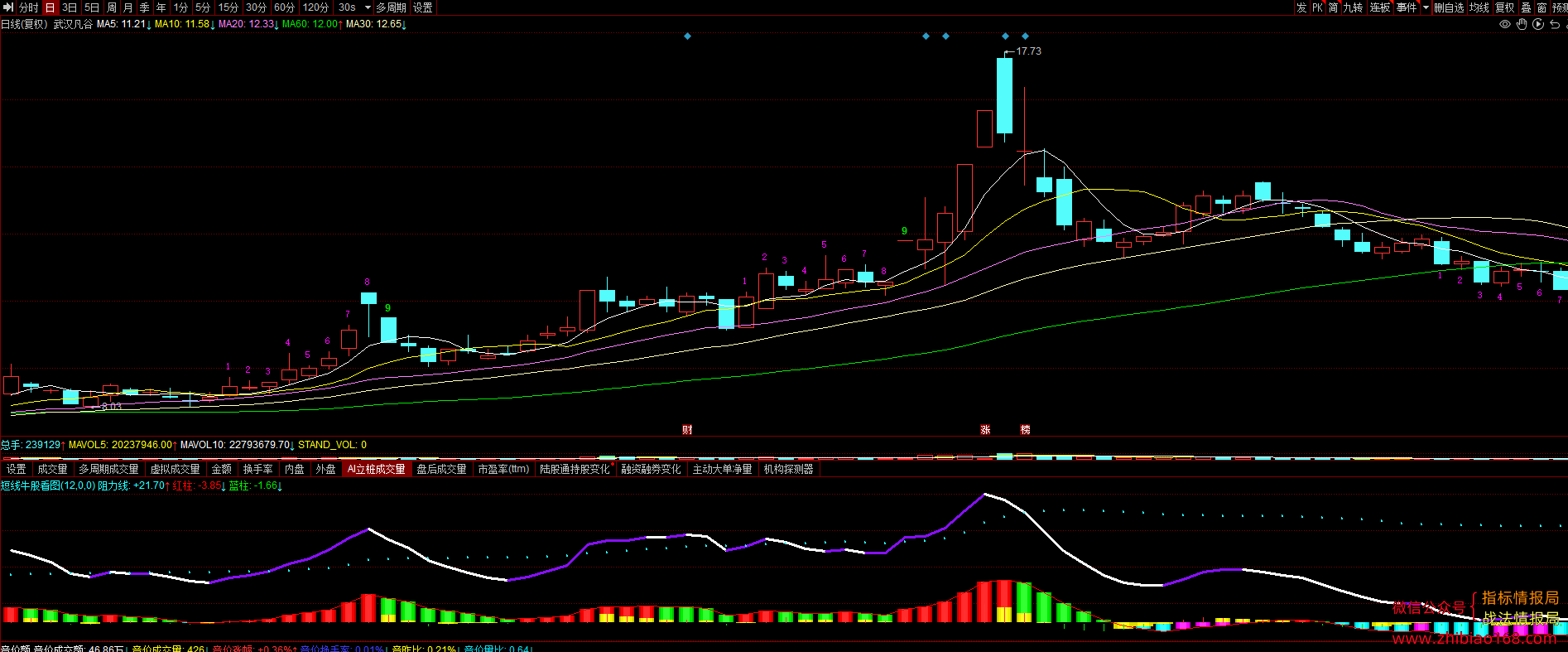Viewport: 1568px width, 652px height.
Task: Select the 内盘 tab
Action: [294, 469]
